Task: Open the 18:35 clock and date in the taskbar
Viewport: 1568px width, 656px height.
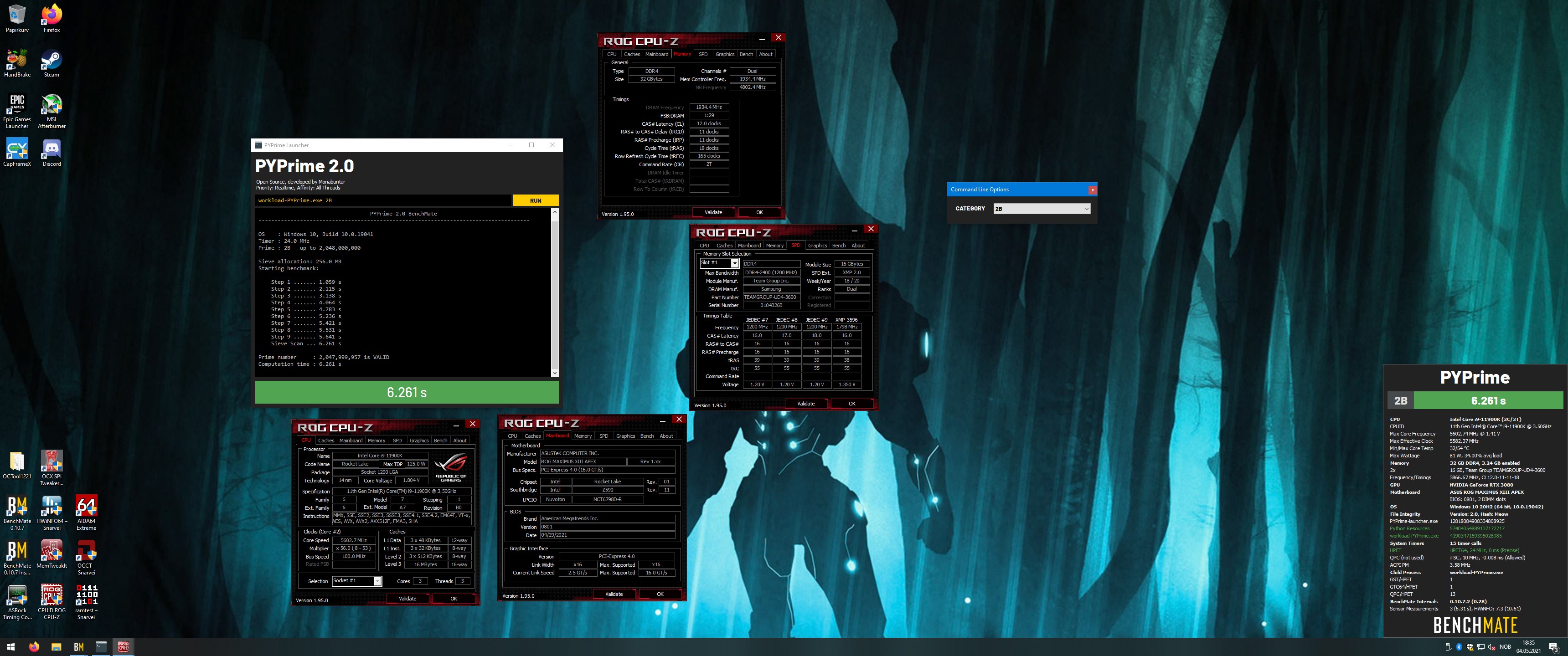Action: point(1528,647)
